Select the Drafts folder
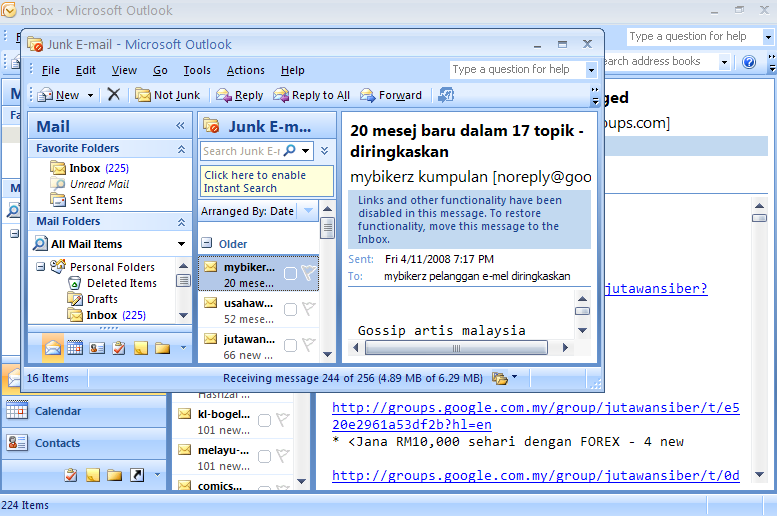Image resolution: width=777 pixels, height=516 pixels. coord(102,299)
